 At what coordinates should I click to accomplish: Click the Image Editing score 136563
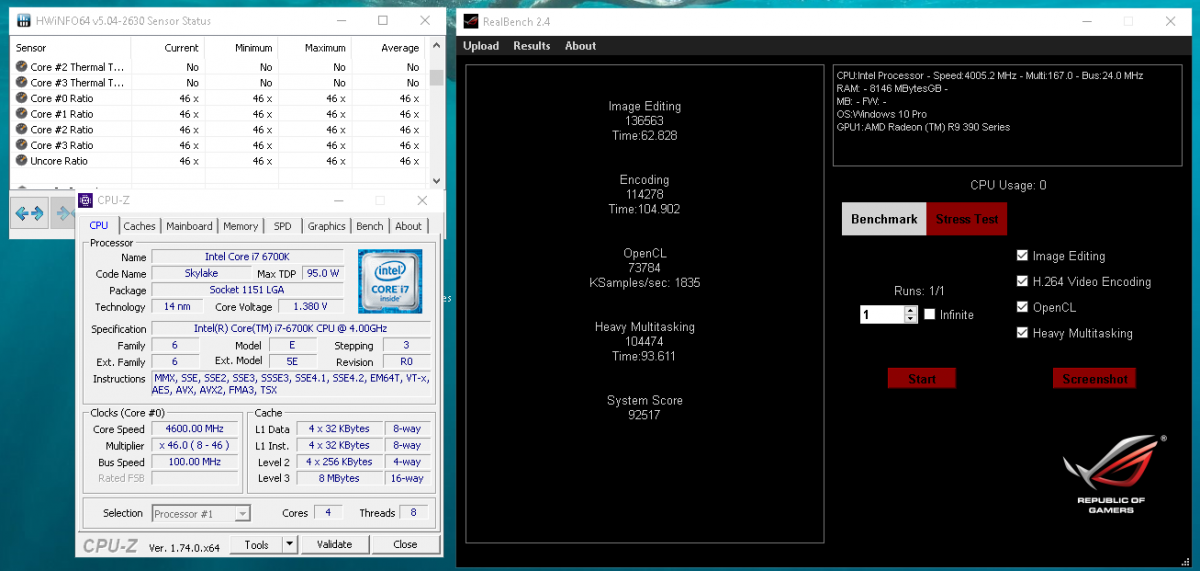pos(644,120)
